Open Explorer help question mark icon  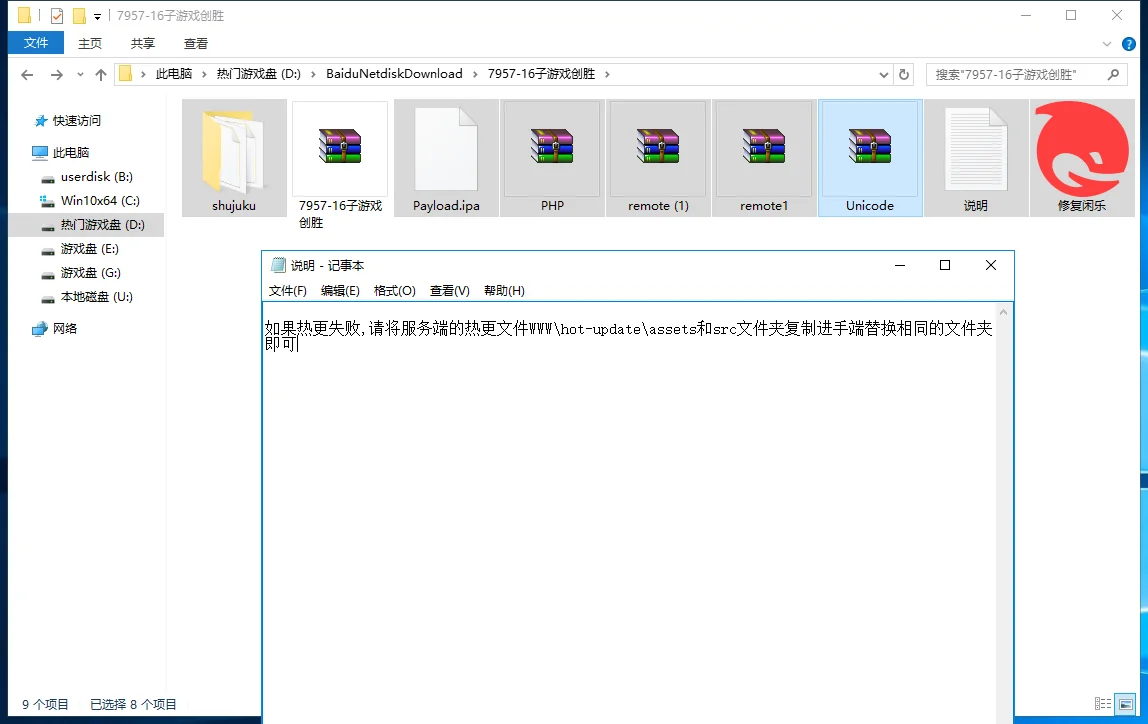click(1127, 43)
